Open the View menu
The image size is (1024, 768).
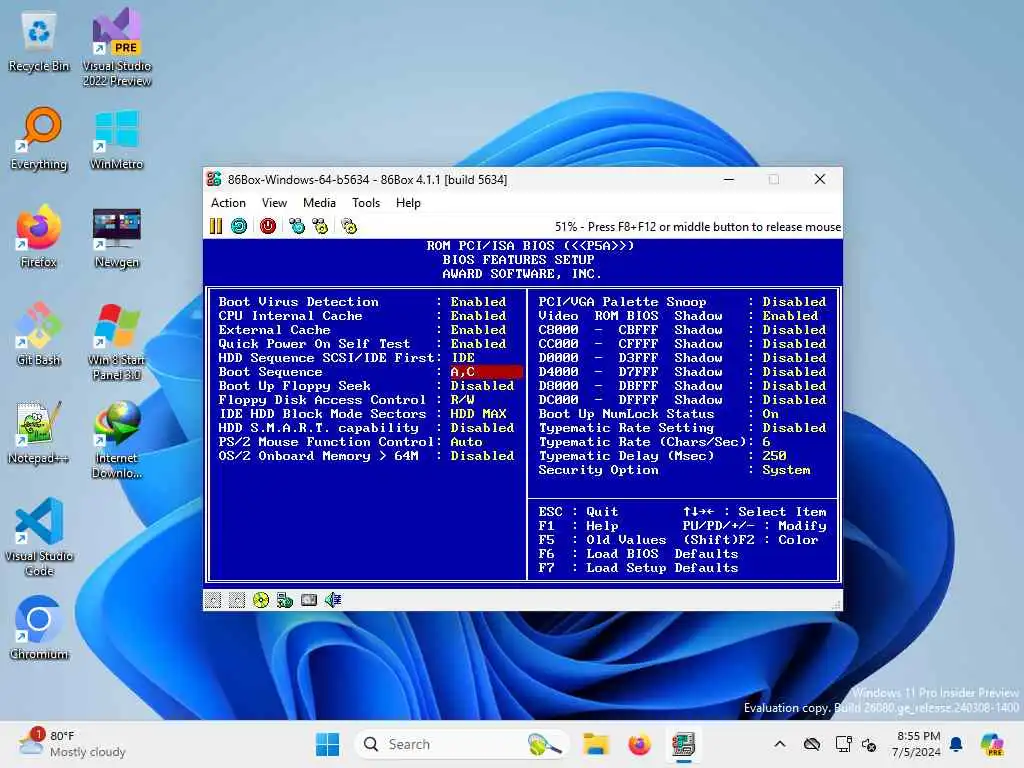pos(274,203)
